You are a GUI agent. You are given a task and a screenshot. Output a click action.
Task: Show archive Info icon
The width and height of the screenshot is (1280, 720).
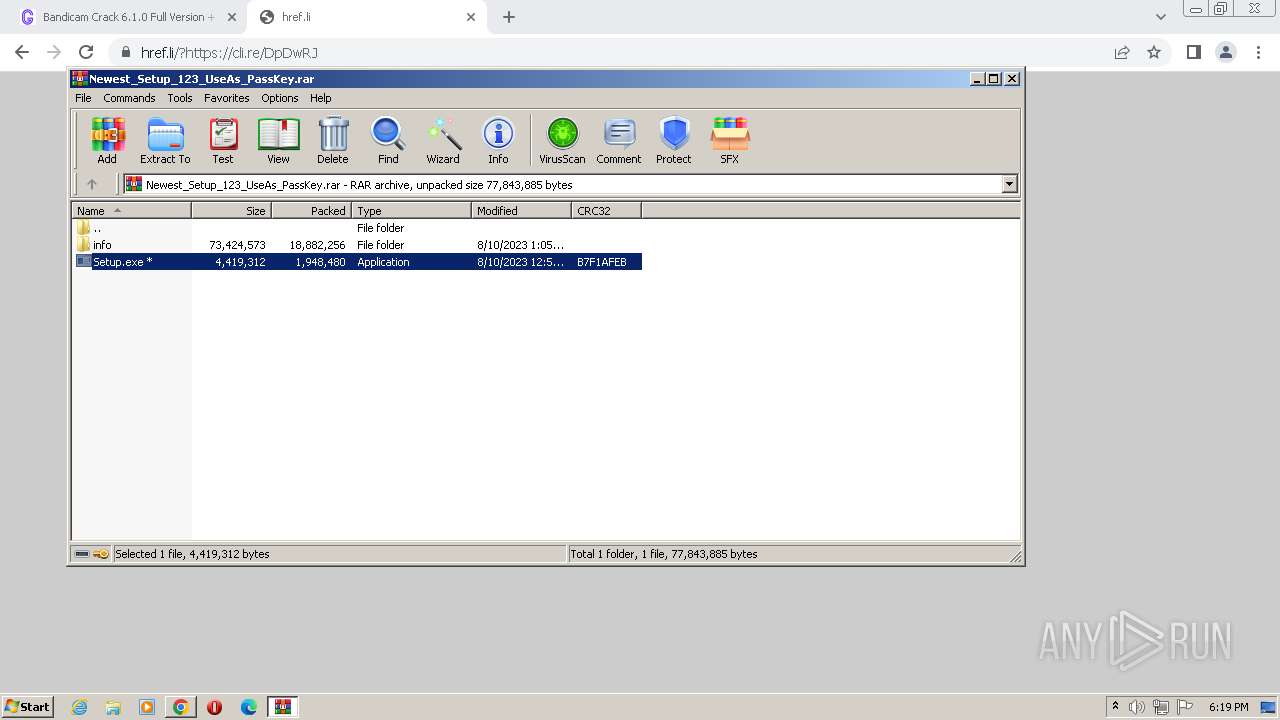498,140
